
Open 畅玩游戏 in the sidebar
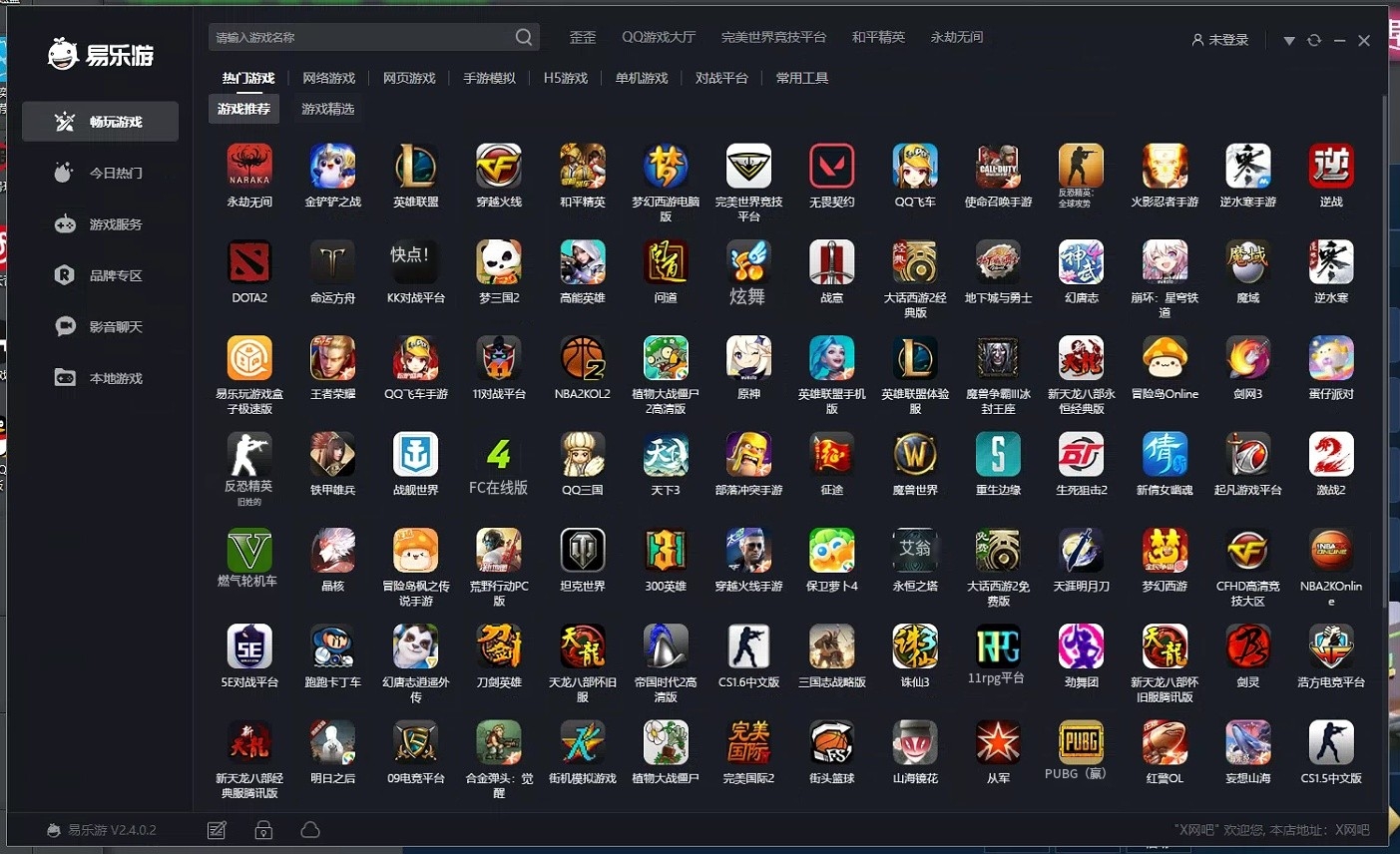(101, 122)
